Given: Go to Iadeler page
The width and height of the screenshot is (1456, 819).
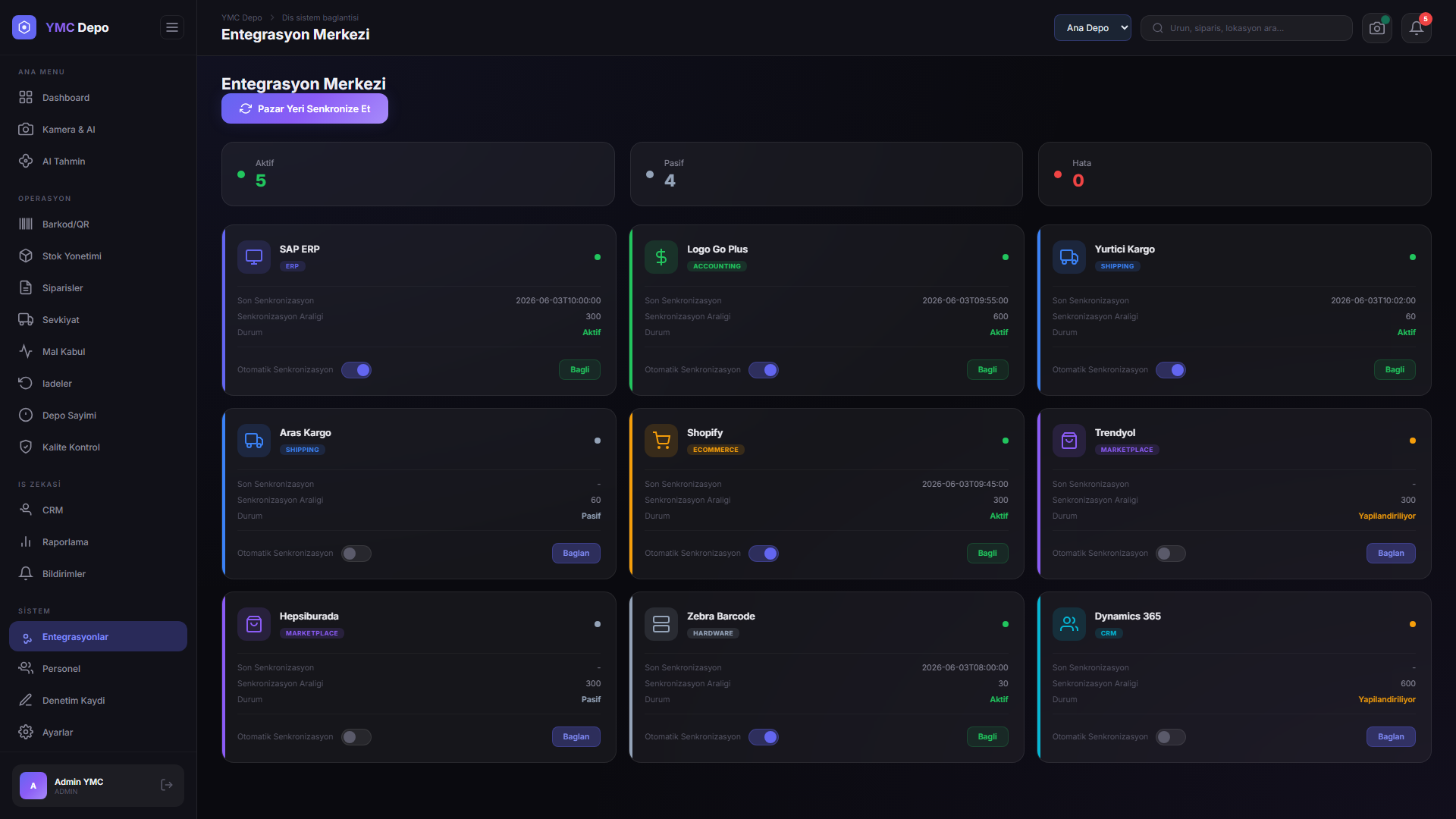Looking at the screenshot, I should [x=98, y=384].
